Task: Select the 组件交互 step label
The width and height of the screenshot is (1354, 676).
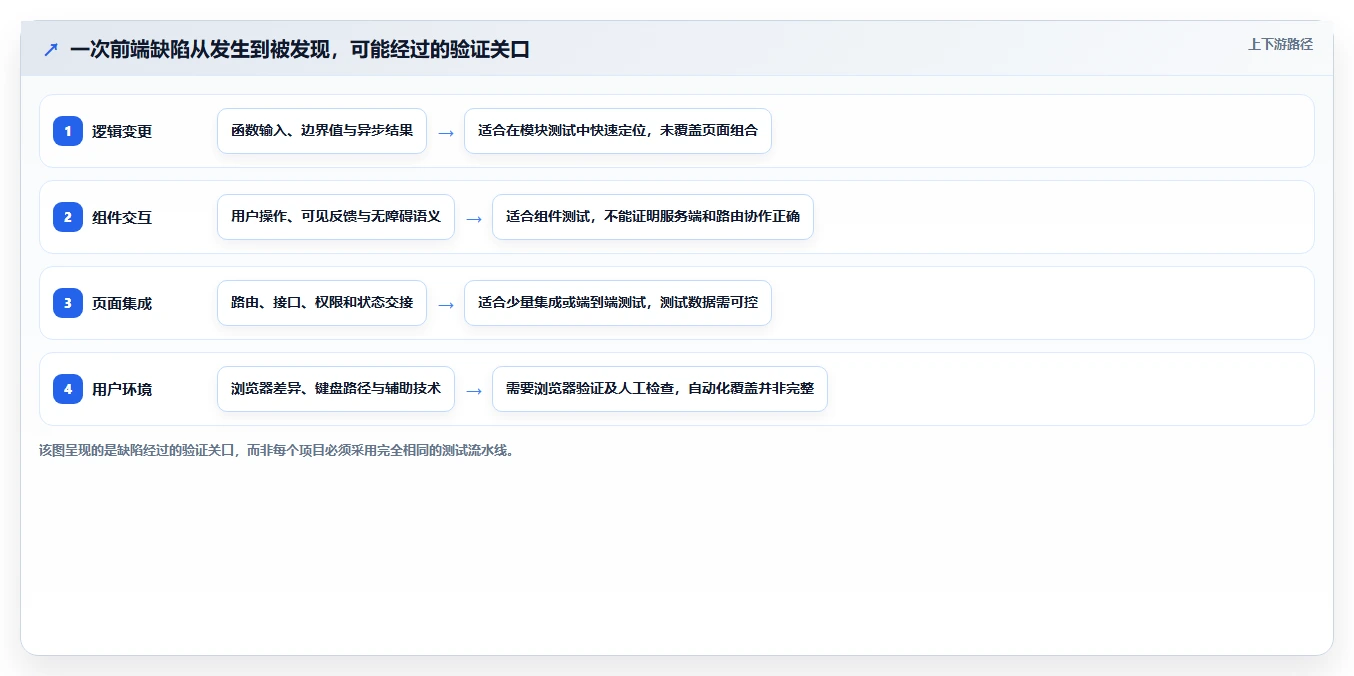Action: pos(122,217)
